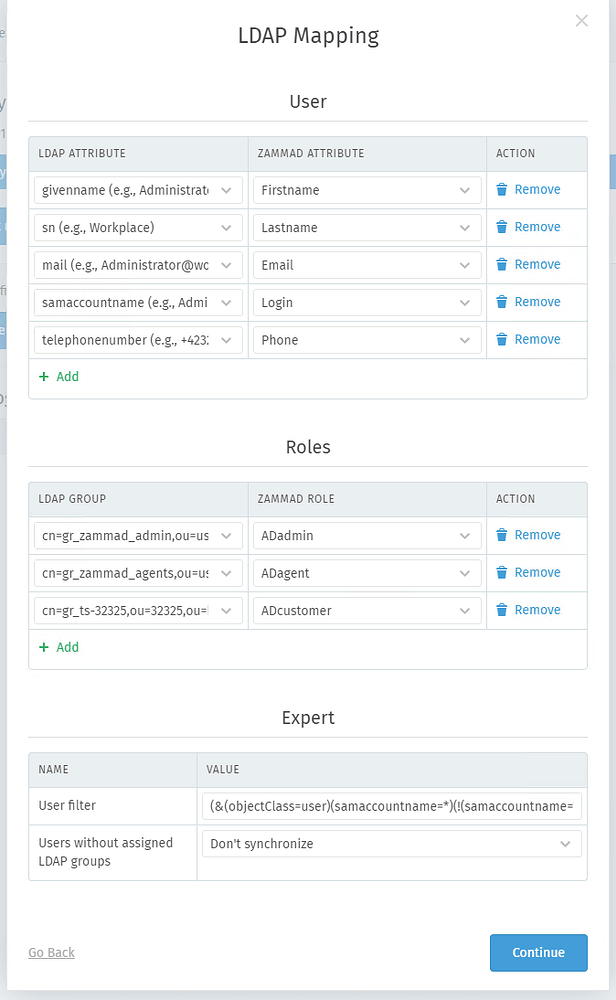Remove the Phone attribute mapping
The width and height of the screenshot is (616, 1000).
[x=530, y=339]
